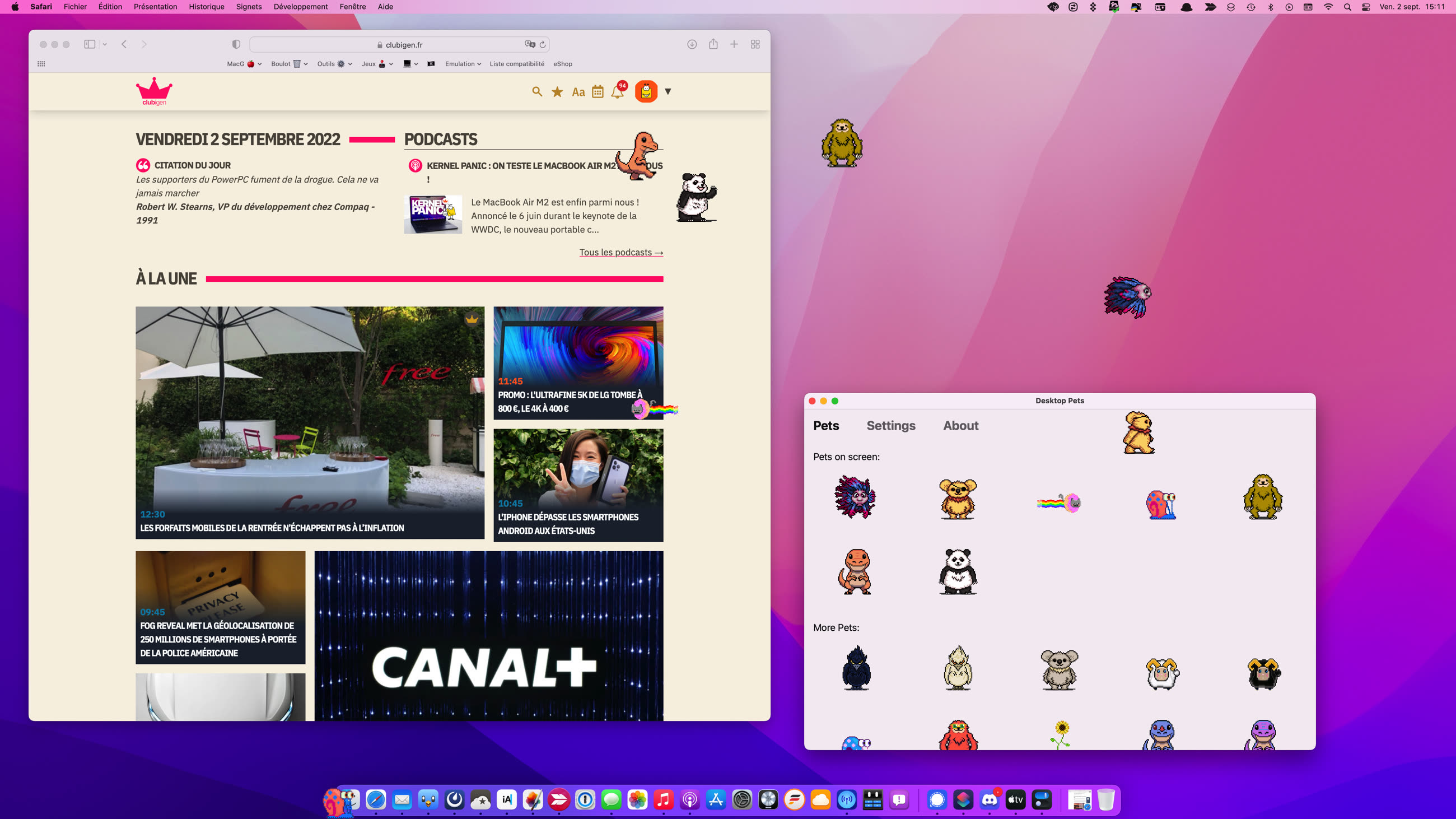Open favorites via the star icon on clubigen
Viewport: 1456px width, 819px height.
(557, 91)
